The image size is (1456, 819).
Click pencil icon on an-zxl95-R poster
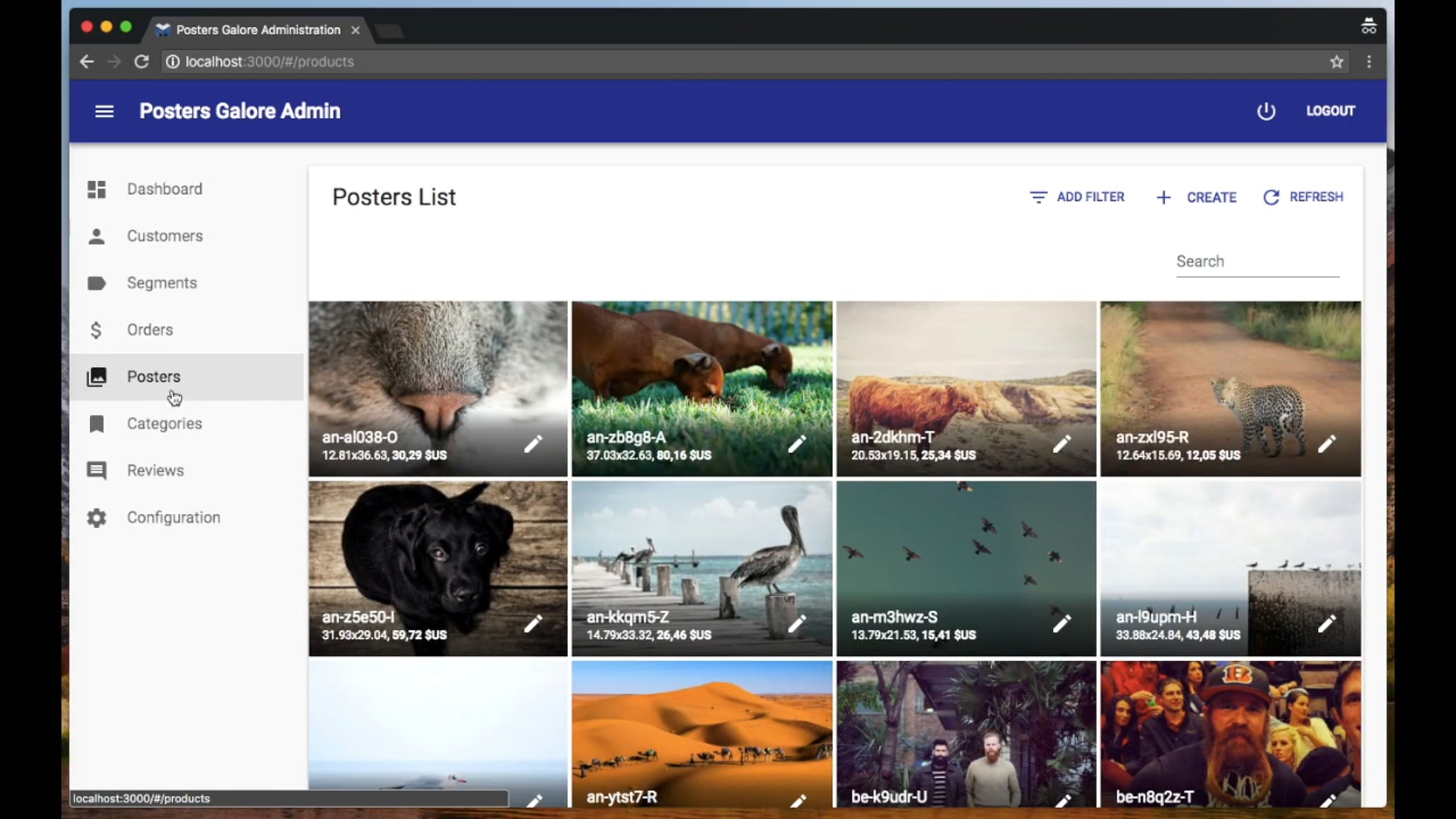click(1327, 444)
